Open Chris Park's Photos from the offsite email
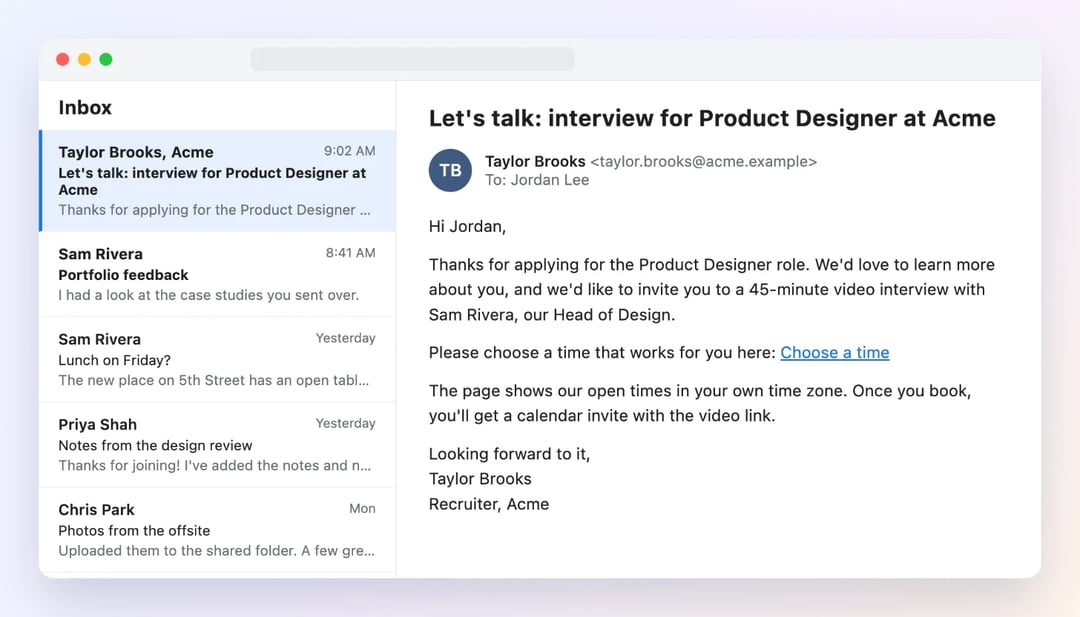This screenshot has width=1080, height=617. [218, 530]
